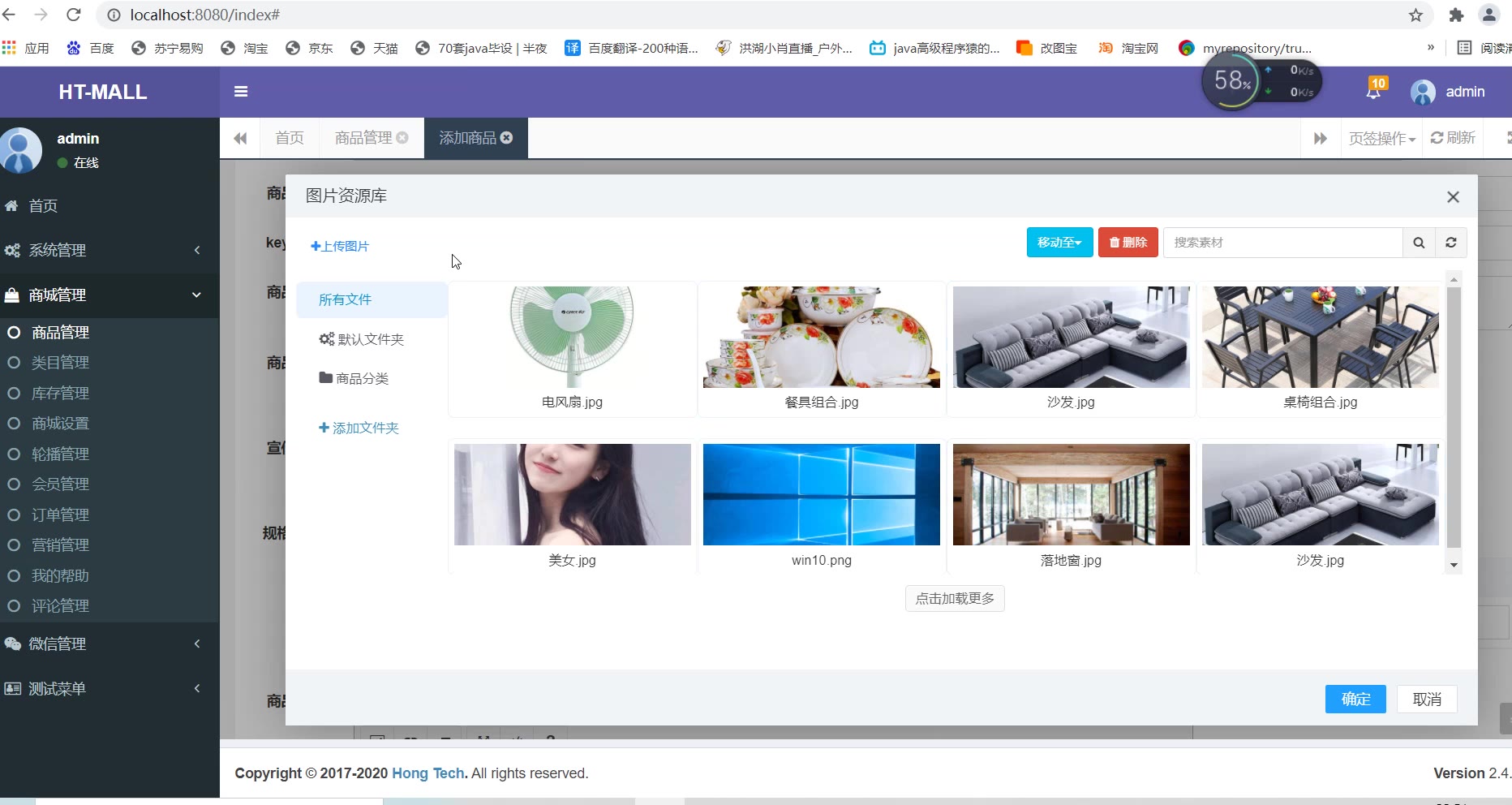1512x805 pixels.
Task: Collapse the 商城管理 menu
Action: [x=110, y=295]
